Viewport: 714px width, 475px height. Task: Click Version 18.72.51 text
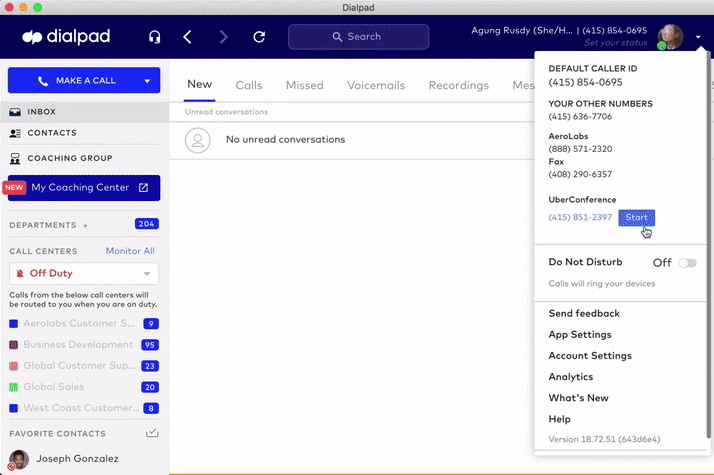point(604,439)
